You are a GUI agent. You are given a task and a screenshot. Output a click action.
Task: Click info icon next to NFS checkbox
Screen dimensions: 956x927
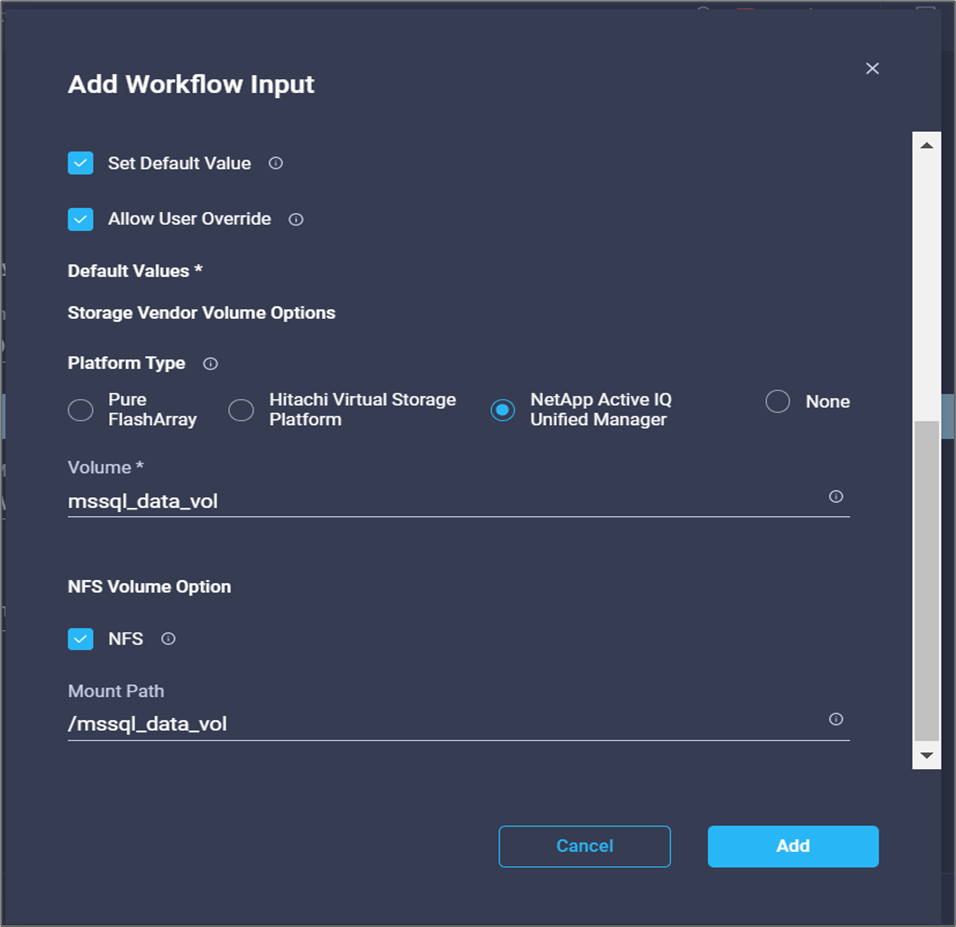click(x=168, y=639)
